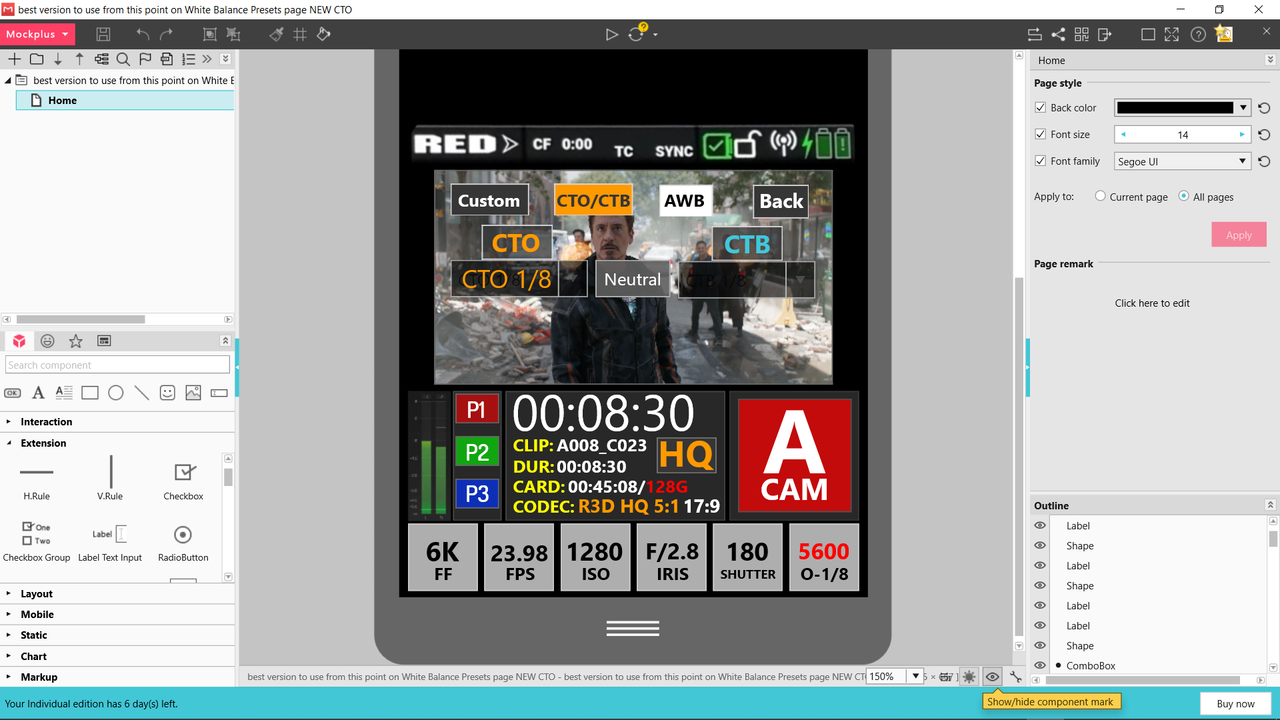Decrease font size with left arrow
The image size is (1280, 720).
click(1123, 134)
